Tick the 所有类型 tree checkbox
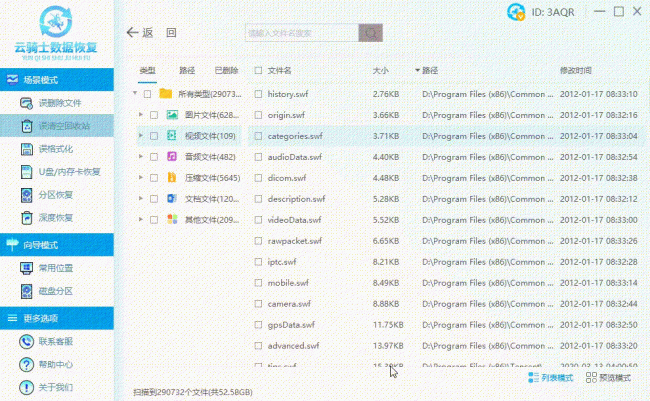The width and height of the screenshot is (650, 401). 147,94
